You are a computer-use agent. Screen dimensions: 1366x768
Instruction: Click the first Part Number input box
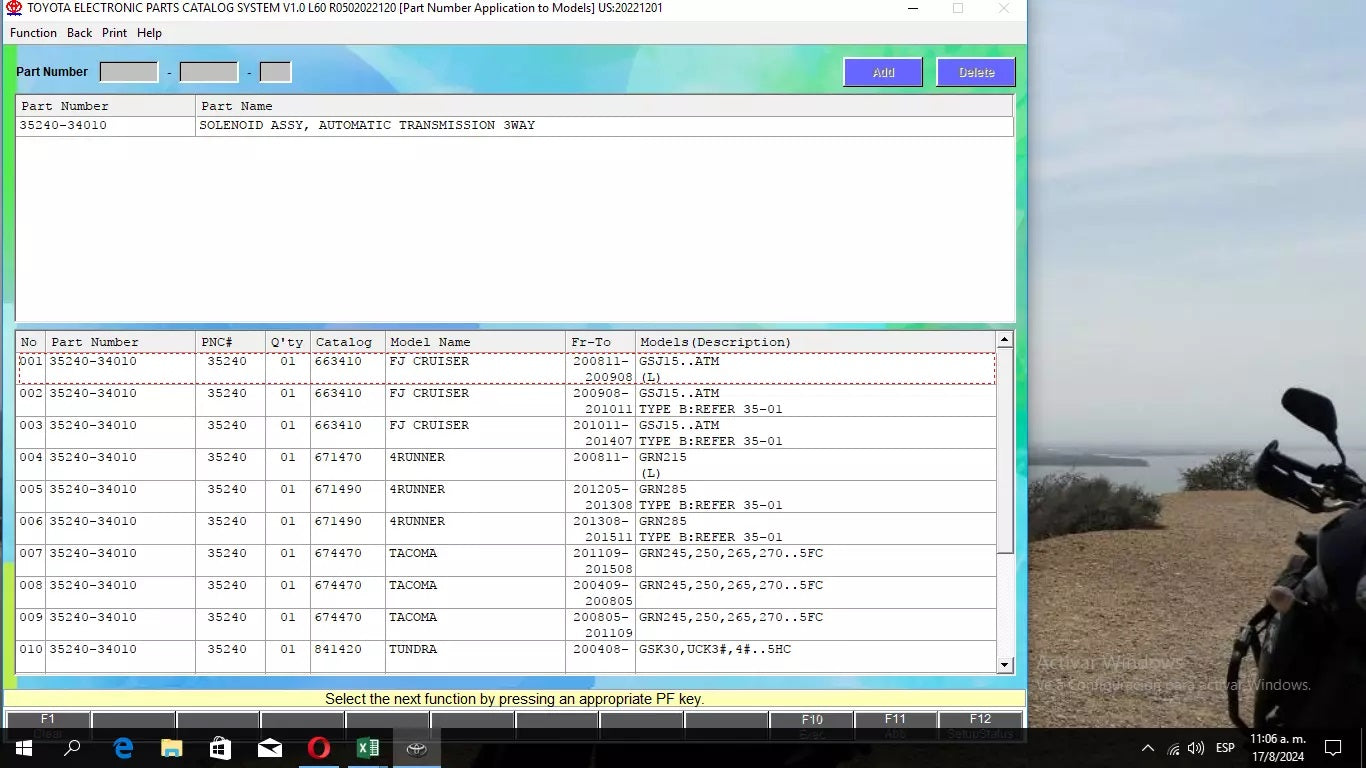pyautogui.click(x=129, y=72)
